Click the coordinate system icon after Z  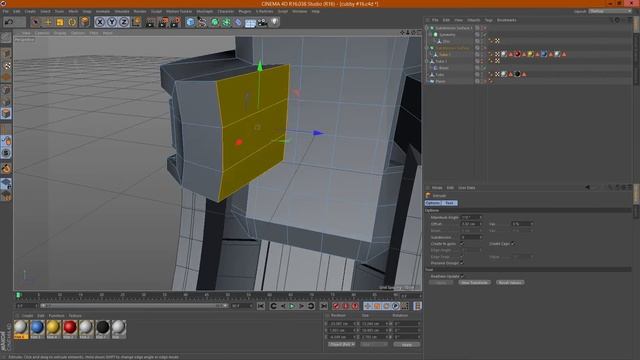coord(136,22)
